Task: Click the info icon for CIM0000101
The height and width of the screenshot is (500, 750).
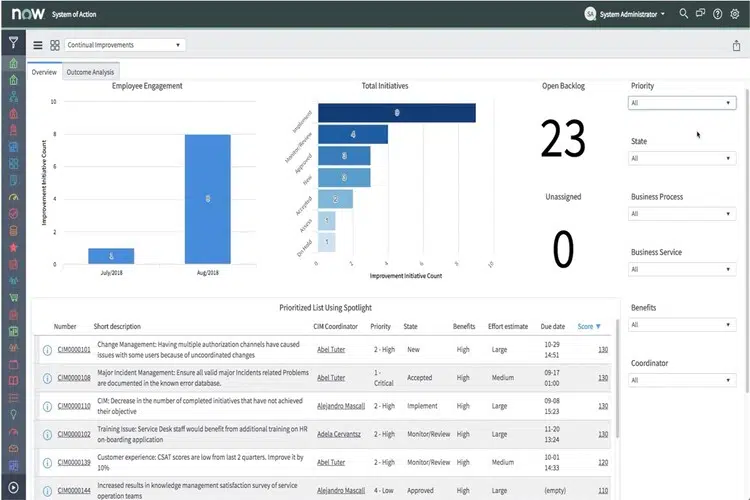Action: 47,349
